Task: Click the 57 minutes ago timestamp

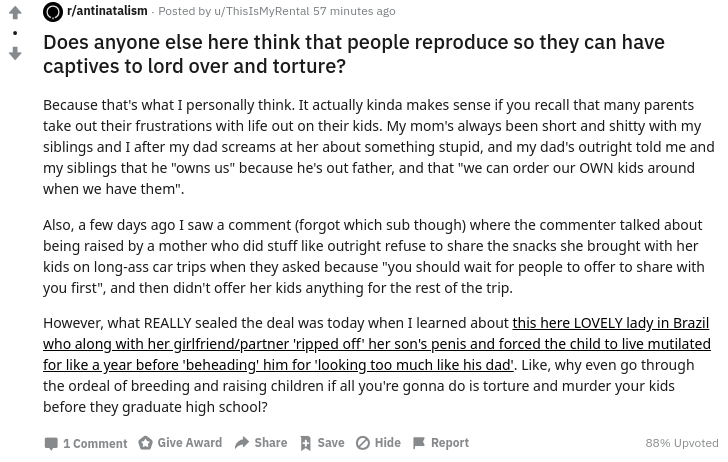Action: point(354,11)
